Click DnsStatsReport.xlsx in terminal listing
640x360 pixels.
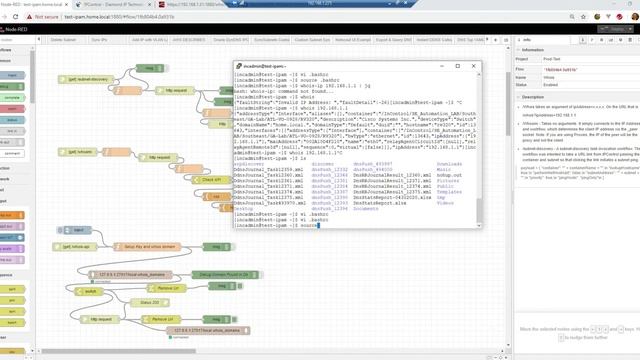pyautogui.click(x=380, y=203)
